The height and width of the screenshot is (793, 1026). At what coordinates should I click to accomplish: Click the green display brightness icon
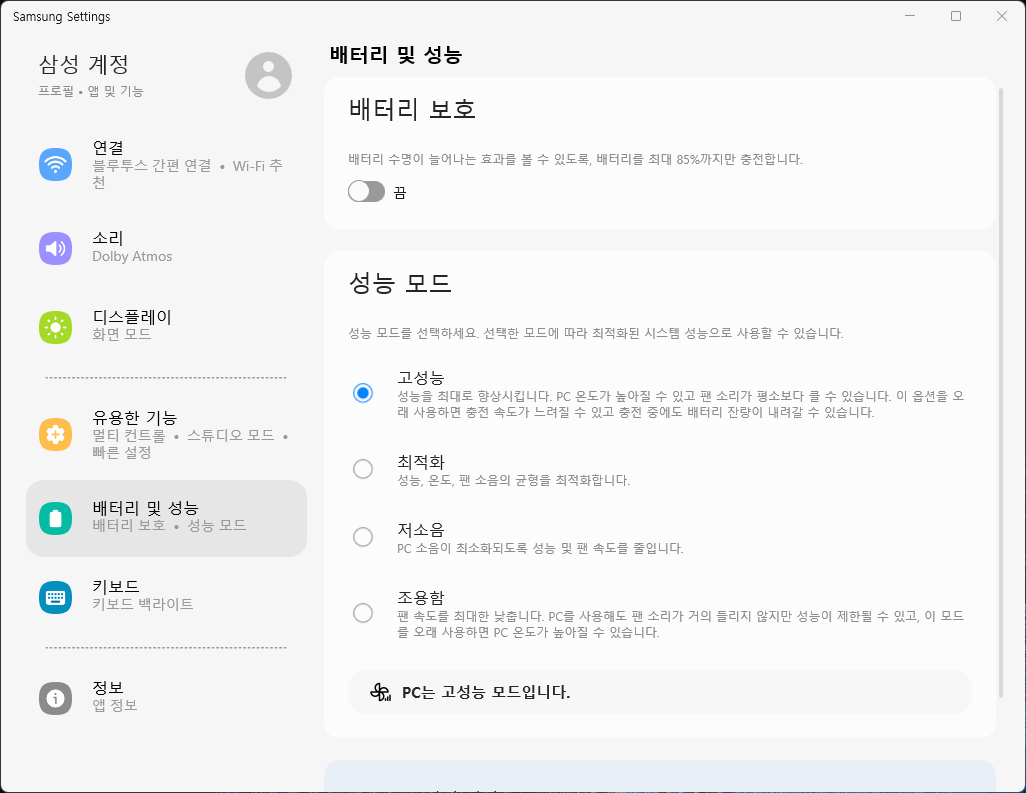click(55, 326)
